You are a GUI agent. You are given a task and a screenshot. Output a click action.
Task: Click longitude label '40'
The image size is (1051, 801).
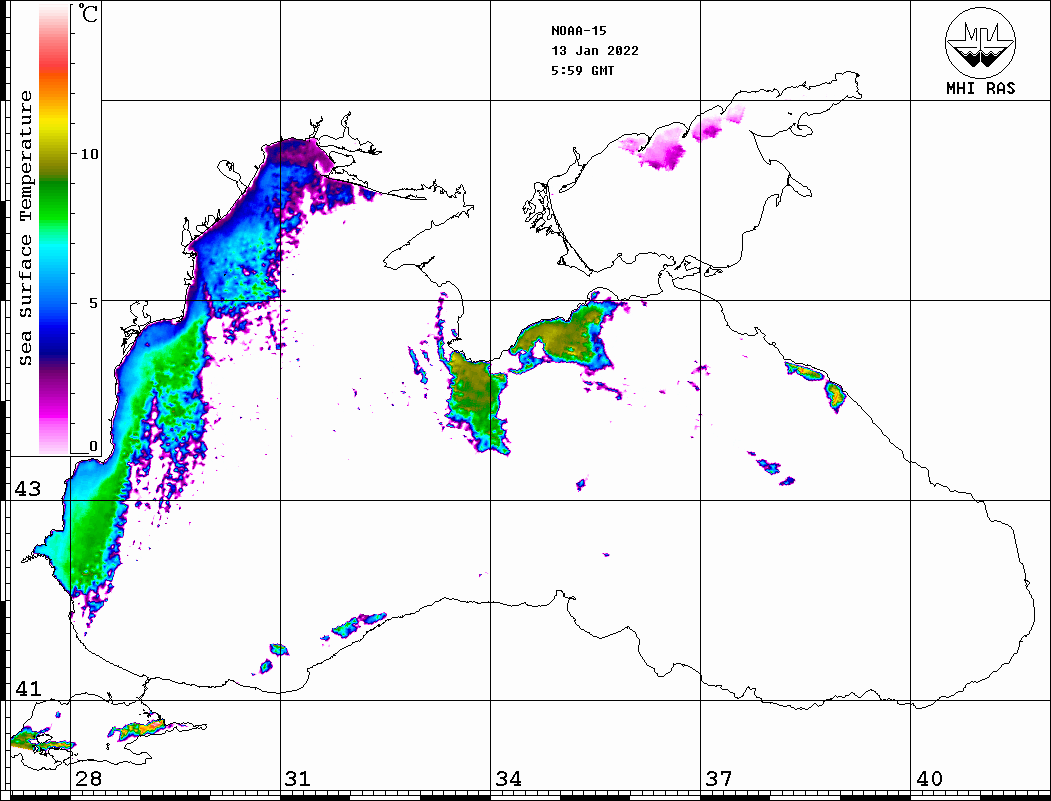(929, 778)
